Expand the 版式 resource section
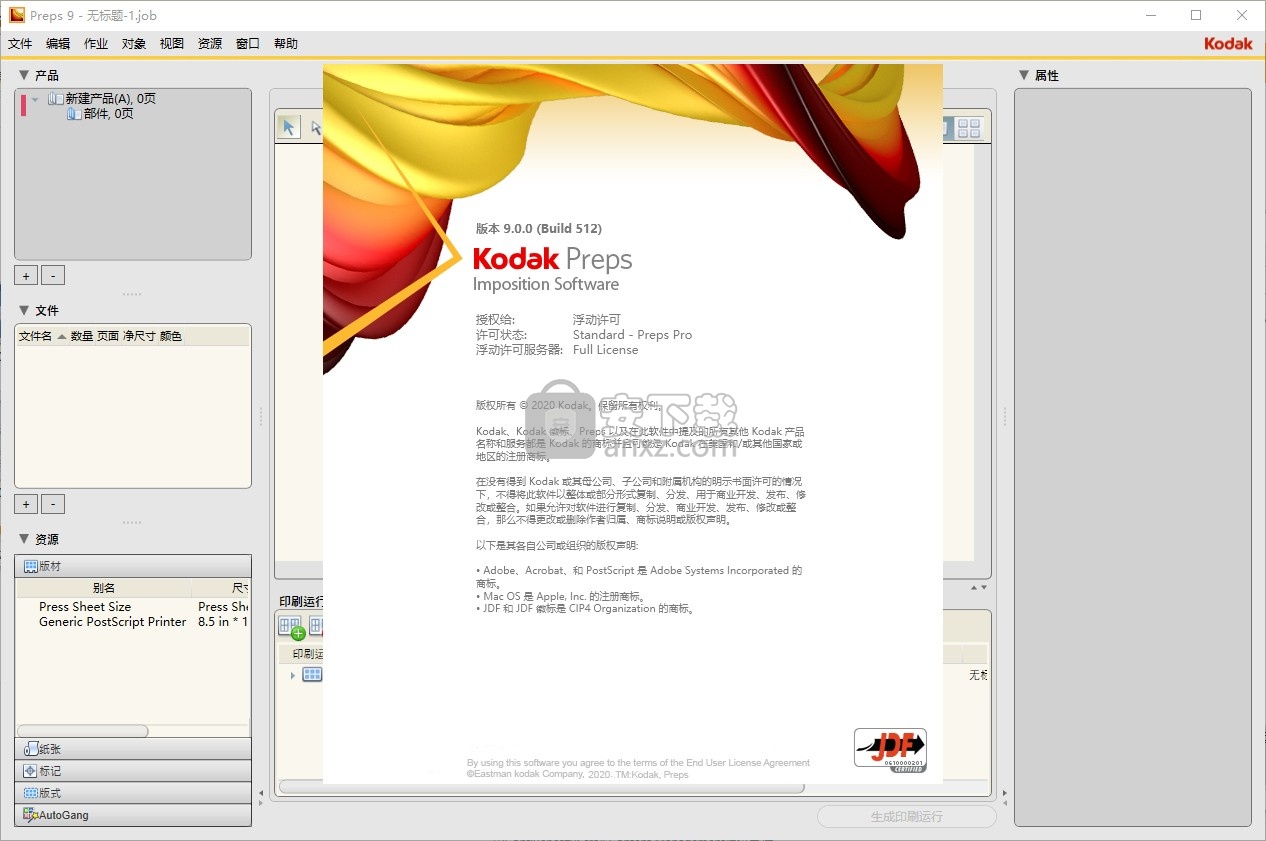 point(133,793)
